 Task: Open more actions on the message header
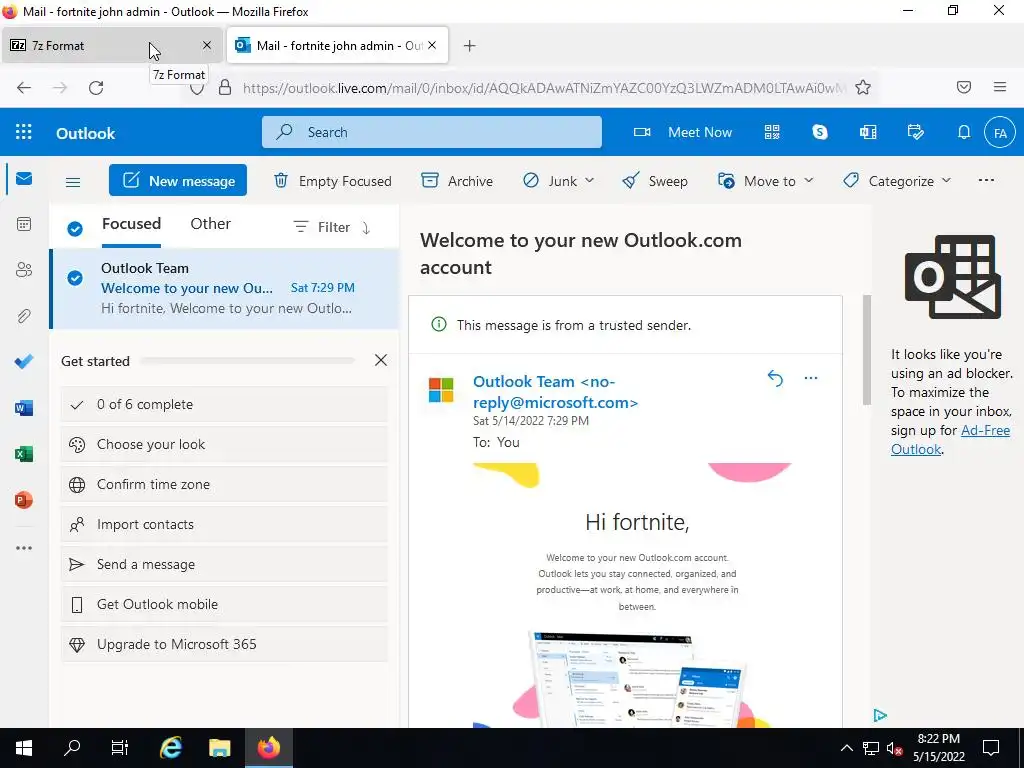810,378
